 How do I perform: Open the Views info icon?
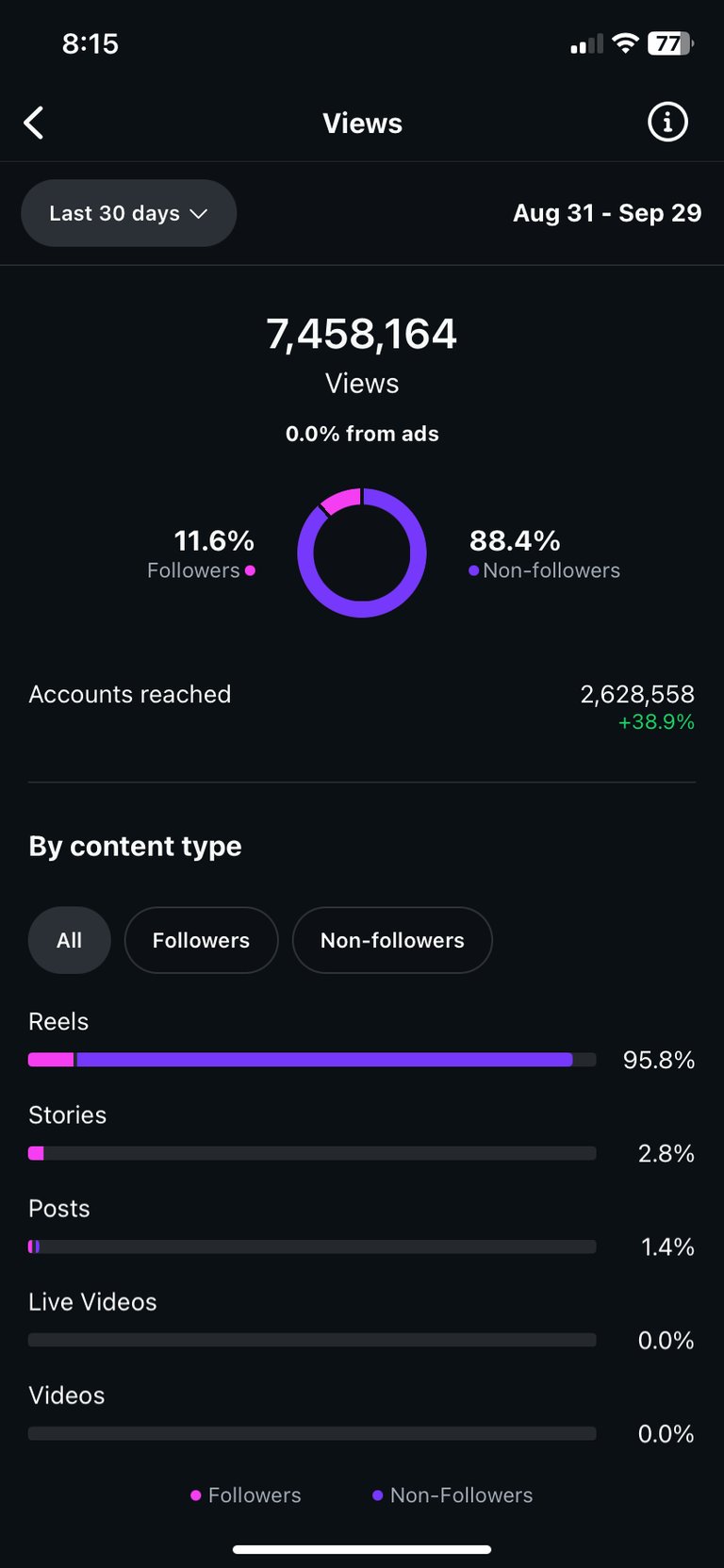(x=667, y=123)
